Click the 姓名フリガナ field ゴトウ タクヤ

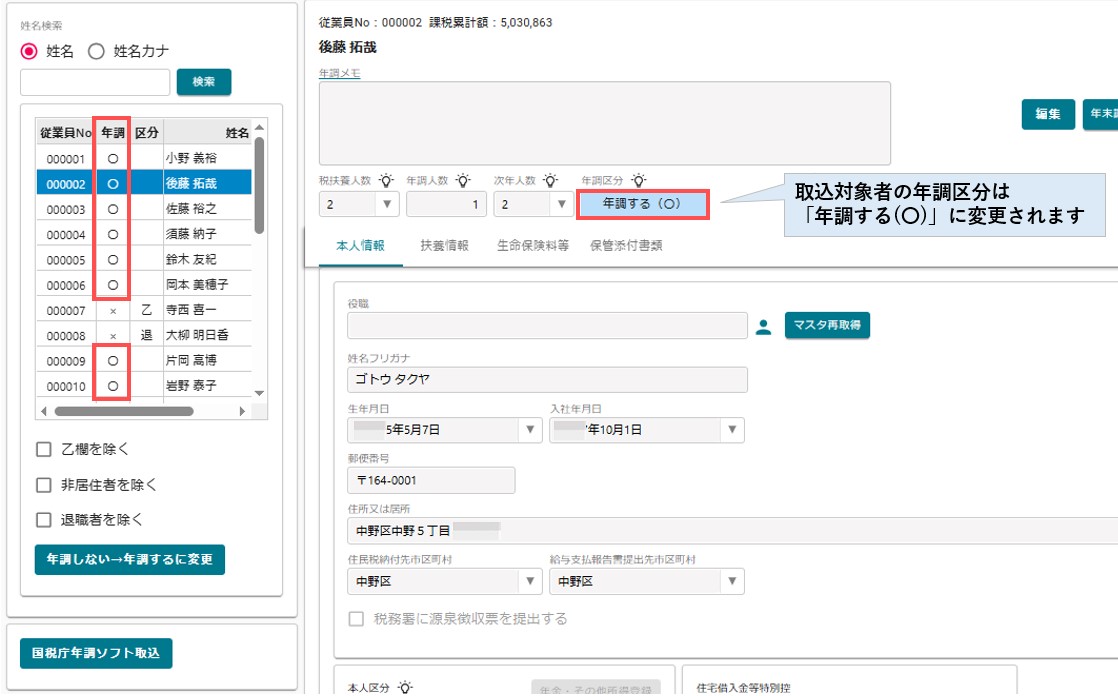tap(548, 379)
